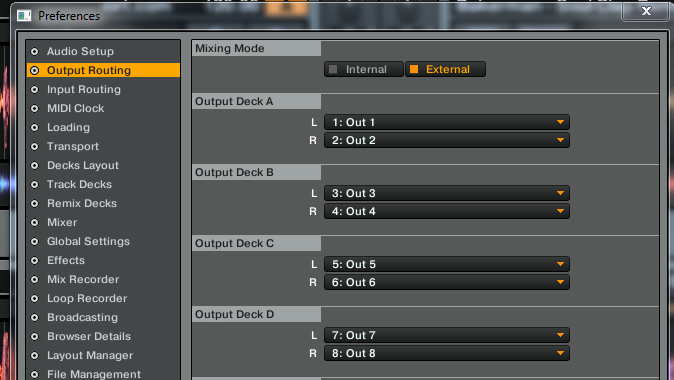
Task: Click the bullet icon next to MIDI Clock
Action: click(34, 108)
